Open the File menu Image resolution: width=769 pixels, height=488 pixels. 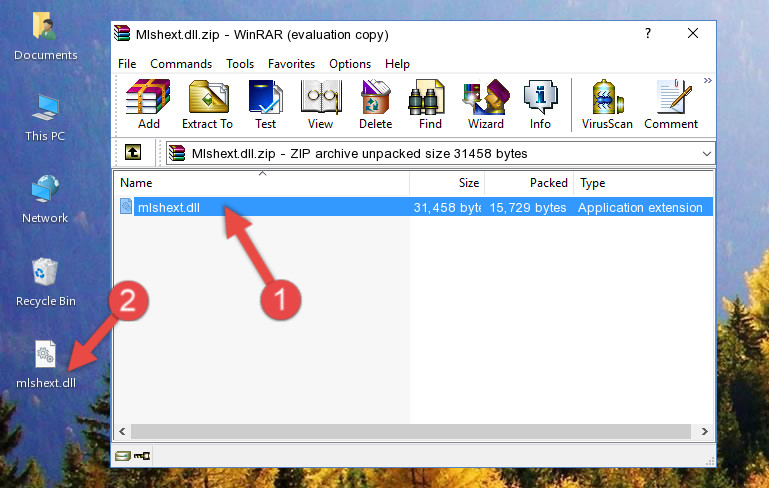pos(127,64)
